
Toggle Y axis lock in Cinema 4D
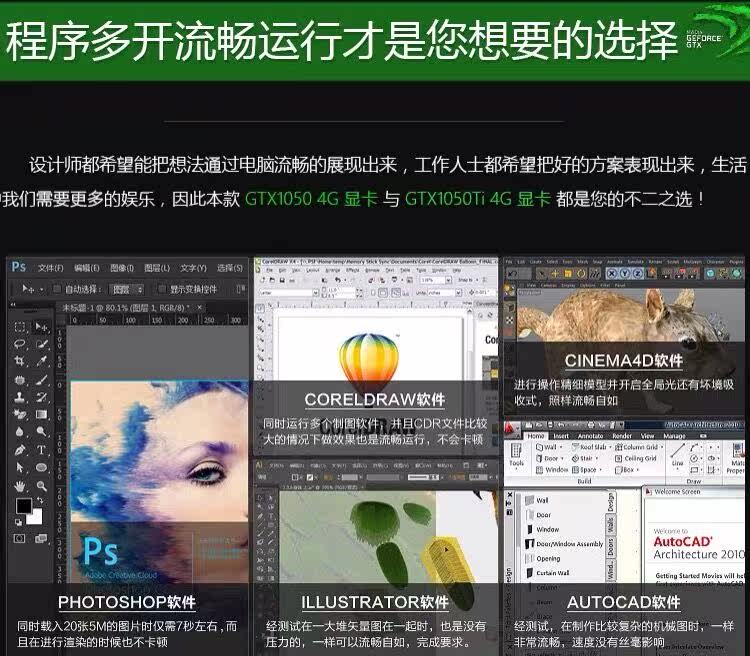pos(625,274)
